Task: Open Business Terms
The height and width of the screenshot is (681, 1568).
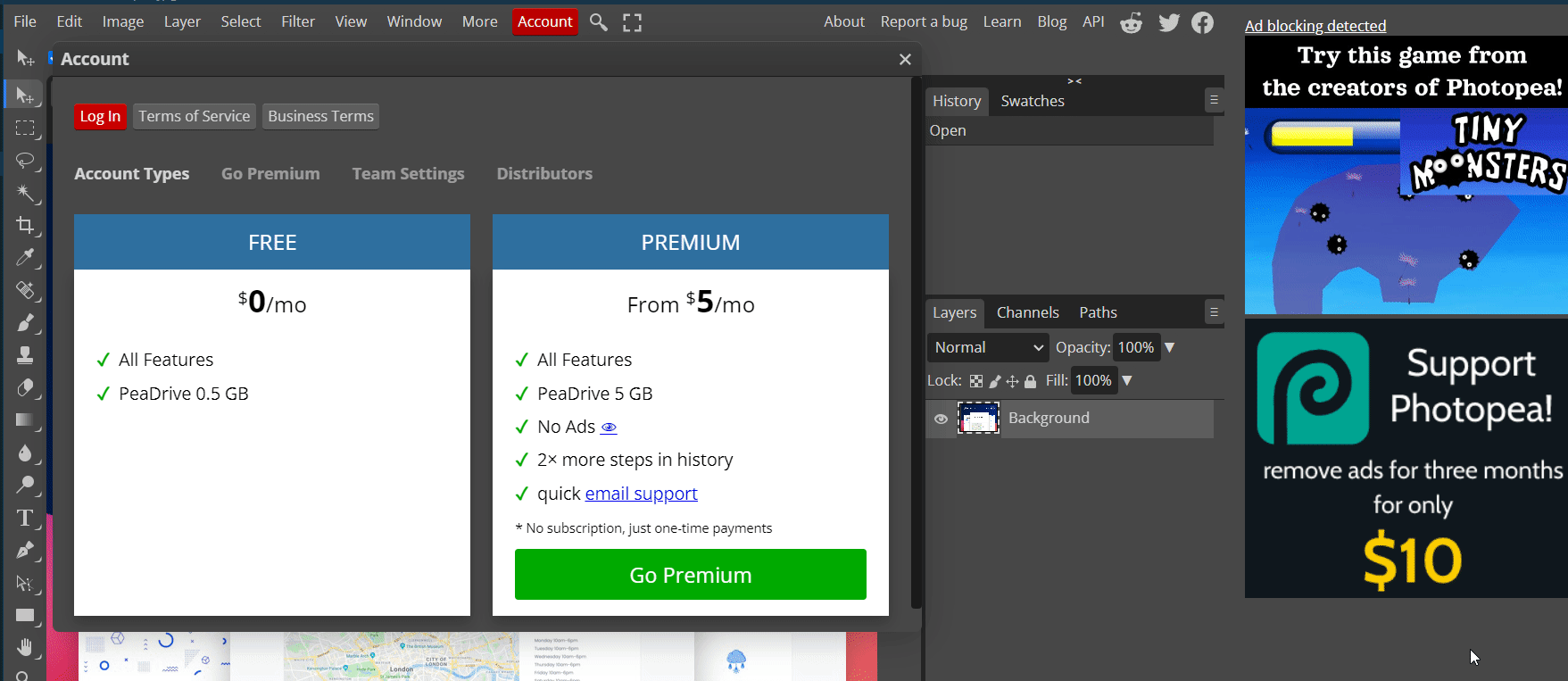Action: pyautogui.click(x=321, y=116)
